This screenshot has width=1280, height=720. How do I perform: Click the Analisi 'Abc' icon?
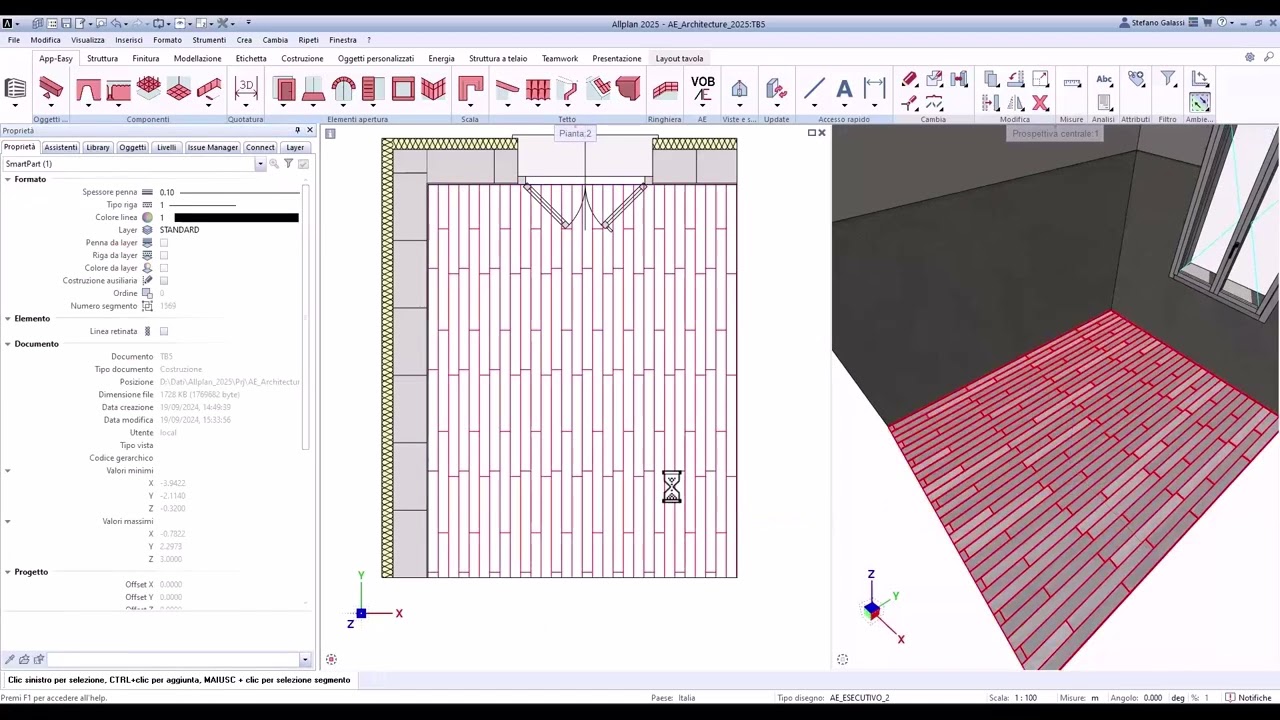(x=1104, y=79)
